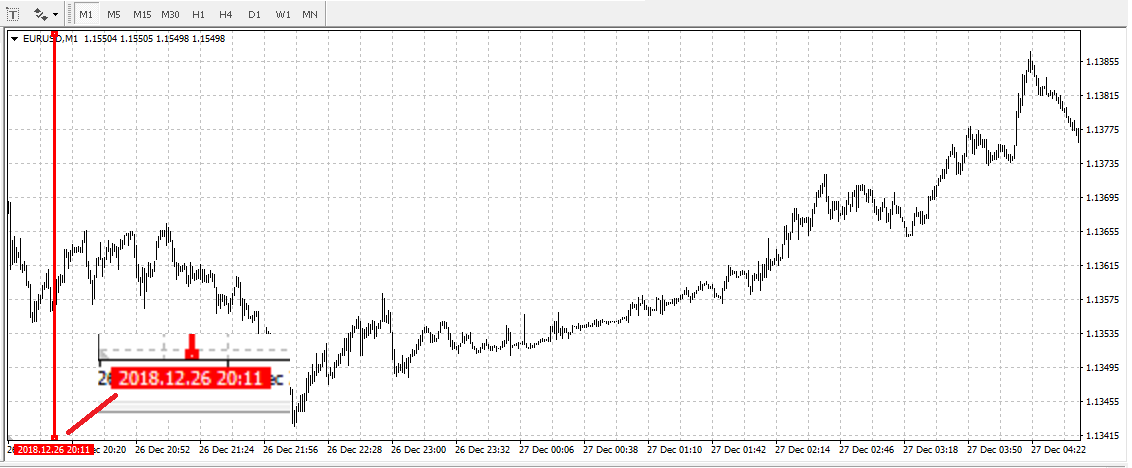This screenshot has width=1132, height=468.
Task: Click the 27 Dec 02:46 time label
Action: click(867, 449)
